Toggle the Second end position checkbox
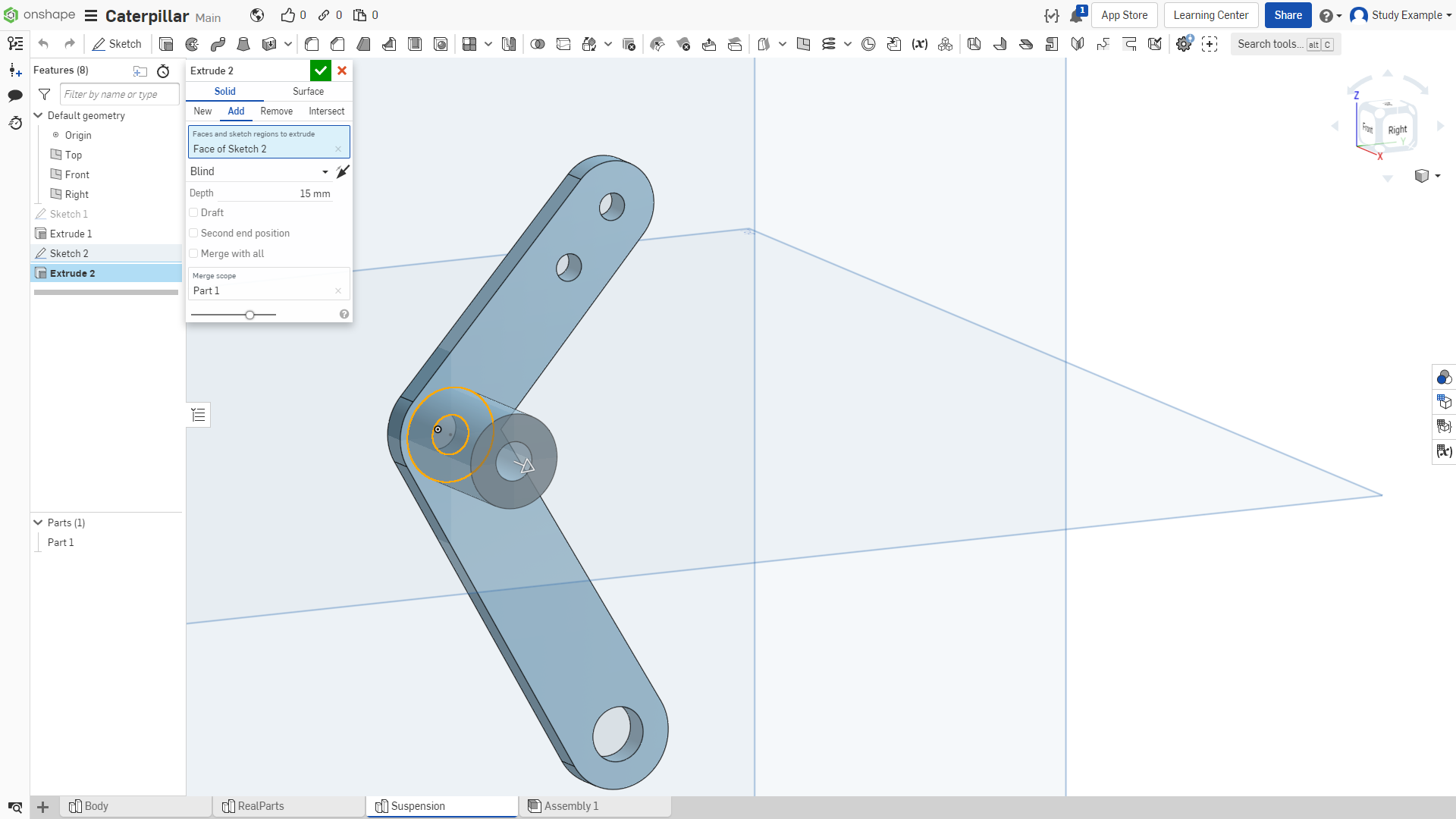This screenshot has width=1456, height=819. pos(193,234)
